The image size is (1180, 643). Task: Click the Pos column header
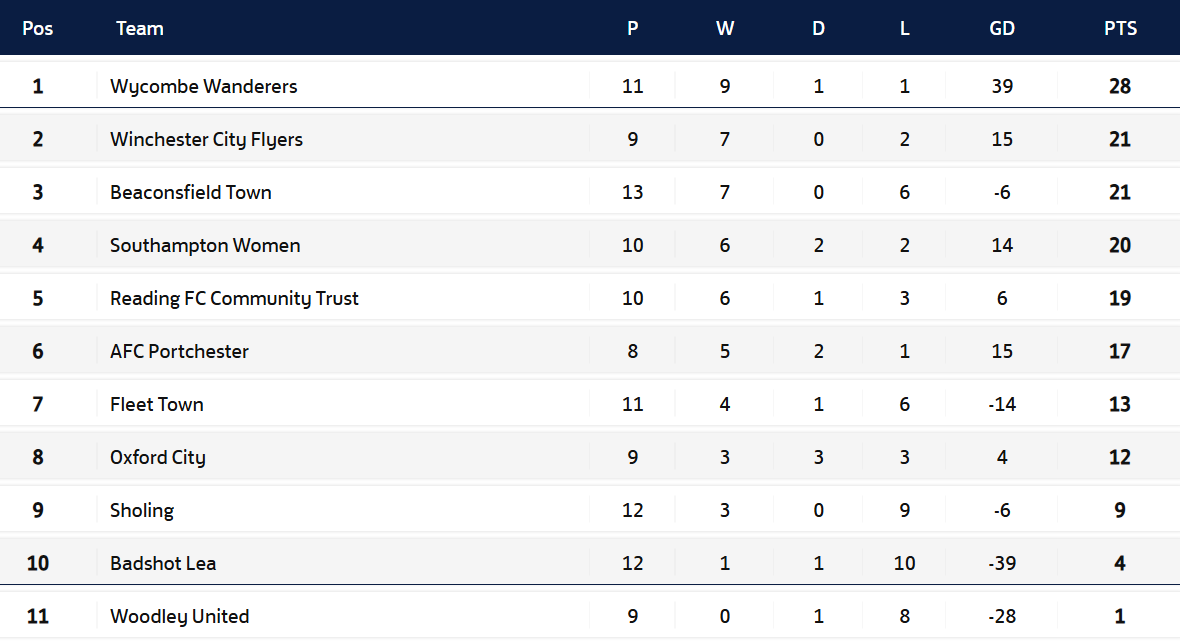(x=38, y=28)
